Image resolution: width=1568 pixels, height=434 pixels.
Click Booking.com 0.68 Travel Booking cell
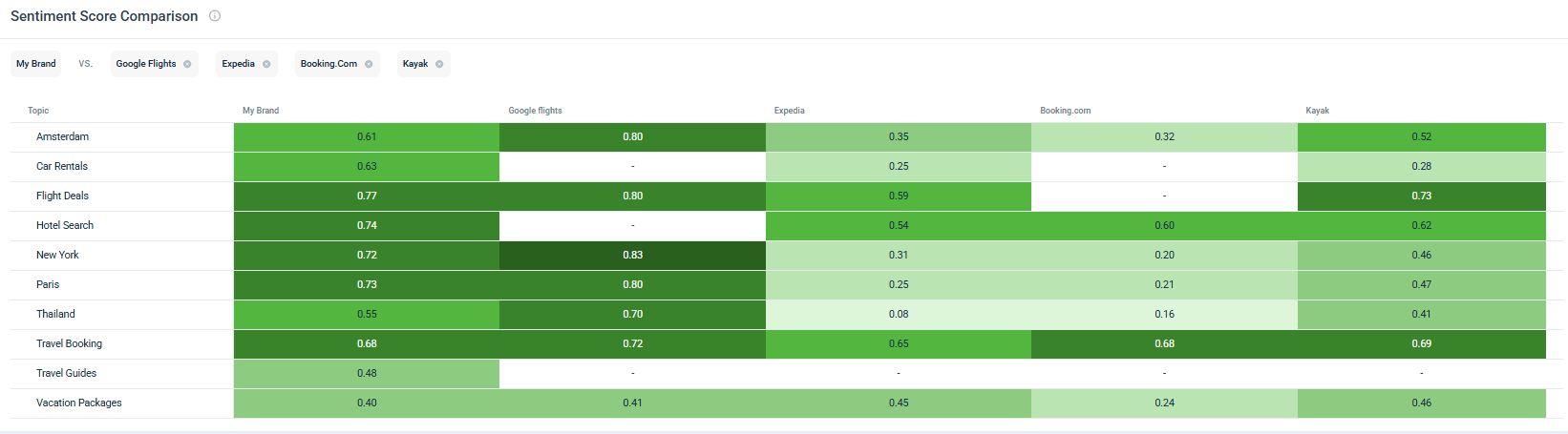pos(1164,343)
